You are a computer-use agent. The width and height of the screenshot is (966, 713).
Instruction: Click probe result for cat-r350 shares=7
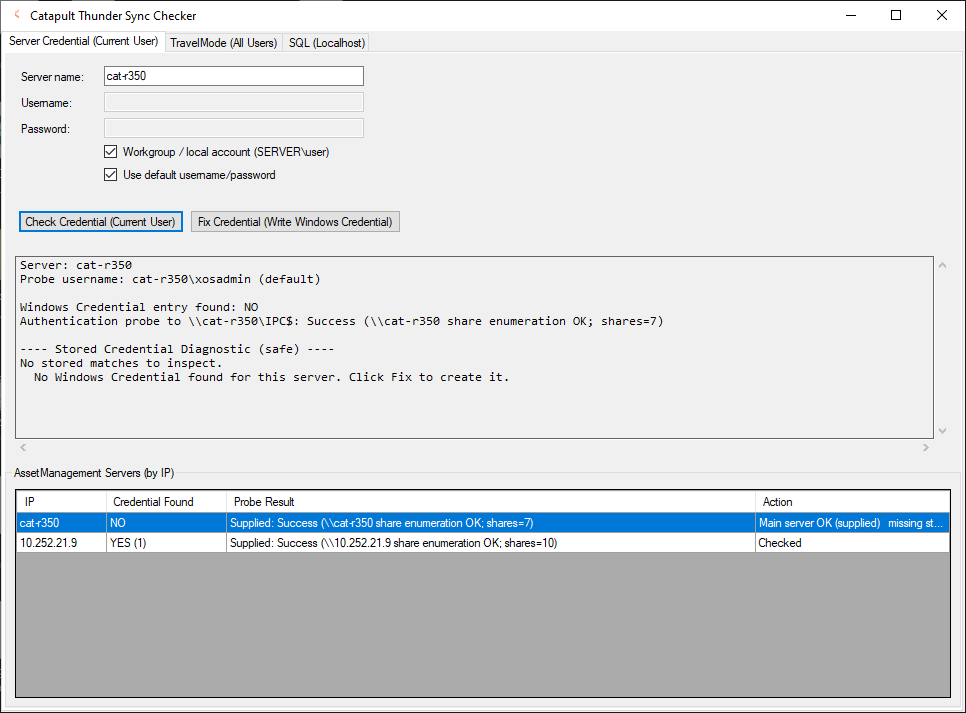(x=490, y=523)
